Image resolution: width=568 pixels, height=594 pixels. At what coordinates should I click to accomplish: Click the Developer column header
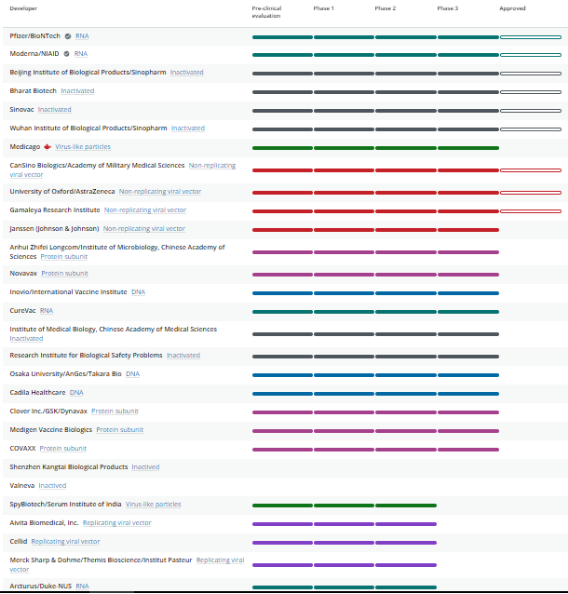tap(23, 8)
